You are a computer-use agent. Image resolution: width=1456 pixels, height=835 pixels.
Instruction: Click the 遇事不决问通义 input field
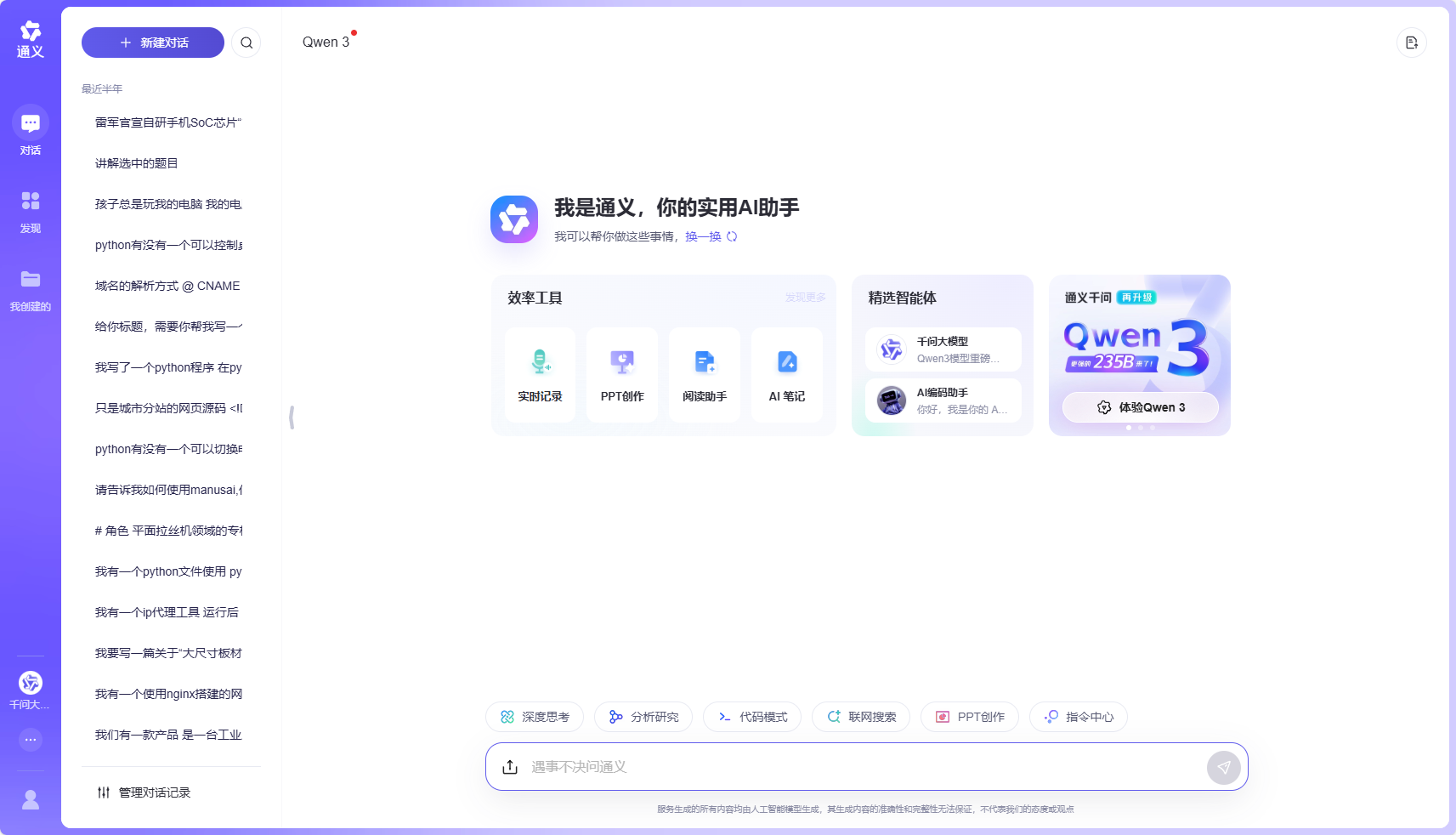pos(850,766)
